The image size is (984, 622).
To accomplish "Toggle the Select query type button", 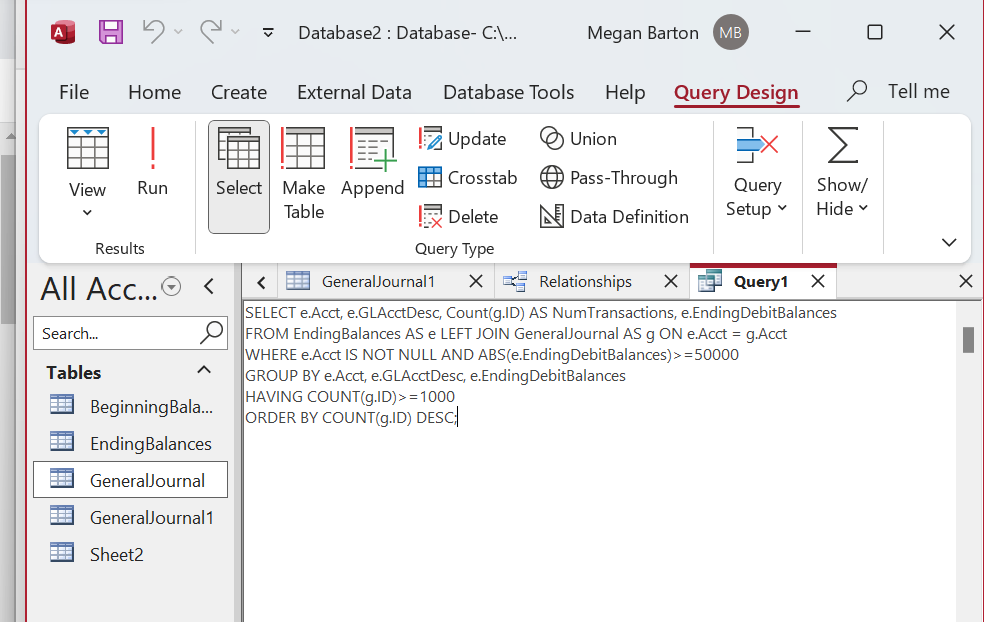I will [239, 175].
